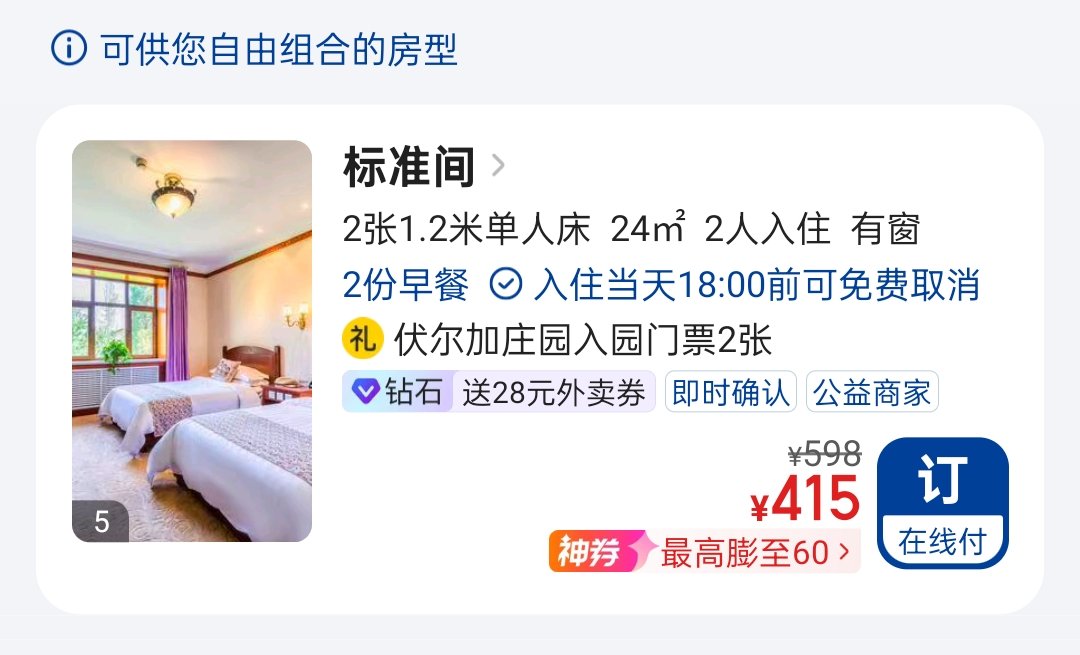Expand 标准间 room details via chevron

pyautogui.click(x=499, y=166)
